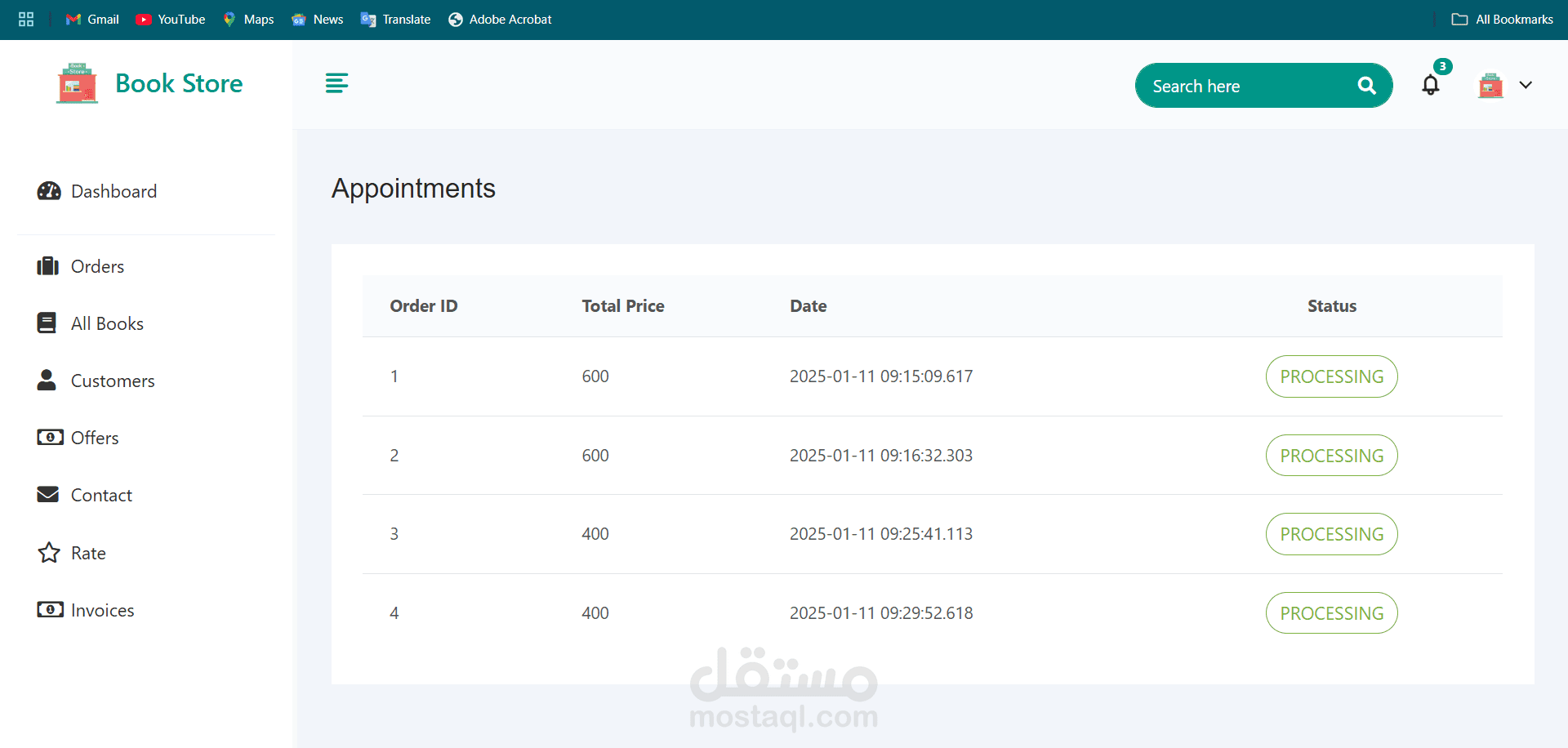
Task: Open All Books in the sidebar
Action: click(107, 323)
